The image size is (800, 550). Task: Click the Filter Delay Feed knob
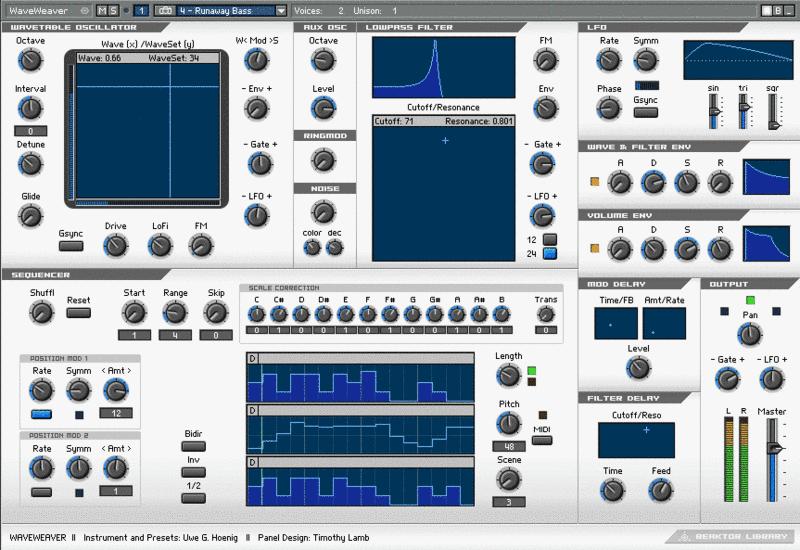pos(661,490)
